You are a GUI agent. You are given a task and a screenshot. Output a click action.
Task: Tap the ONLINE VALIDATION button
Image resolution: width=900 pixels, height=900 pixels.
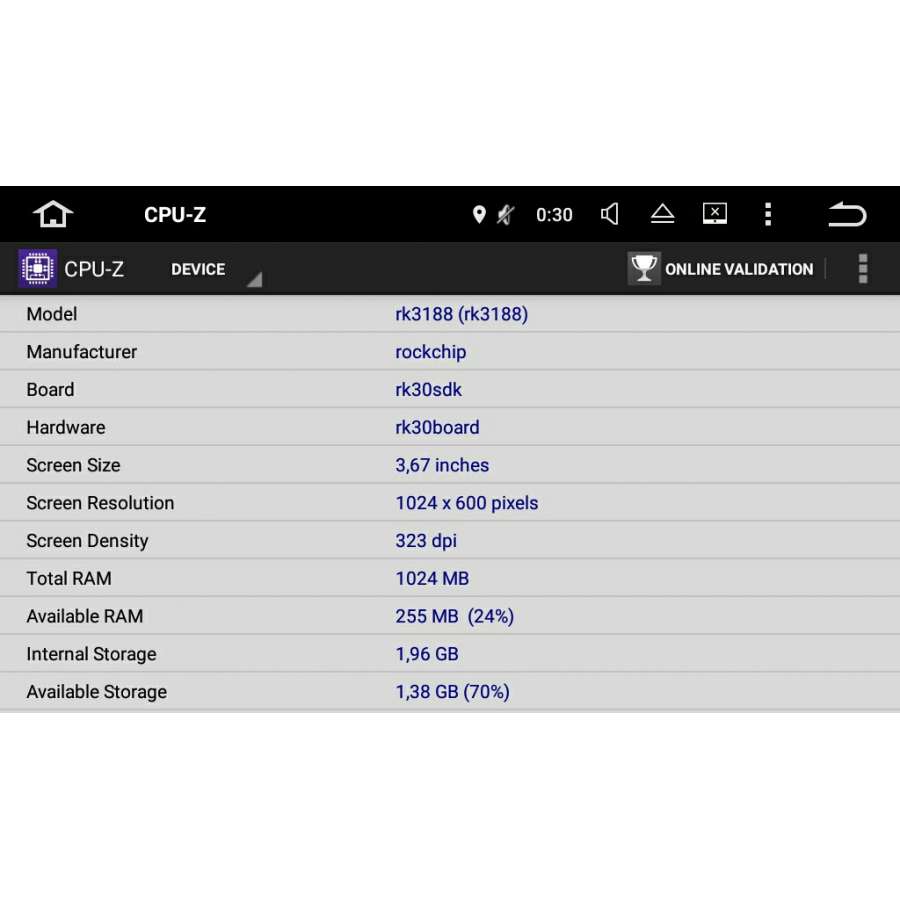pos(720,269)
